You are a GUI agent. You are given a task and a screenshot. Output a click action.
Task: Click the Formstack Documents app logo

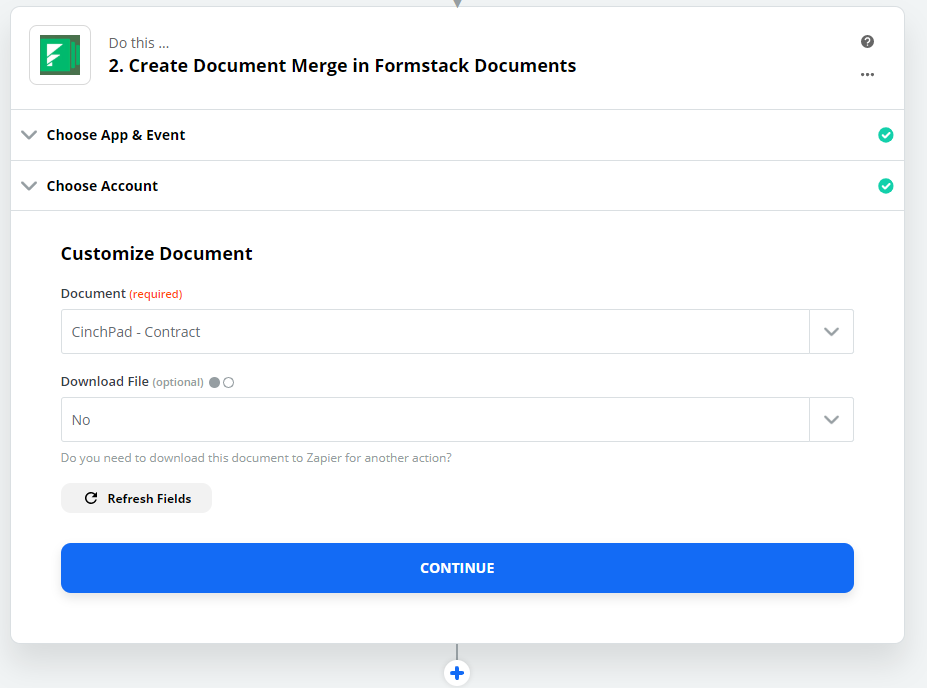pyautogui.click(x=60, y=55)
